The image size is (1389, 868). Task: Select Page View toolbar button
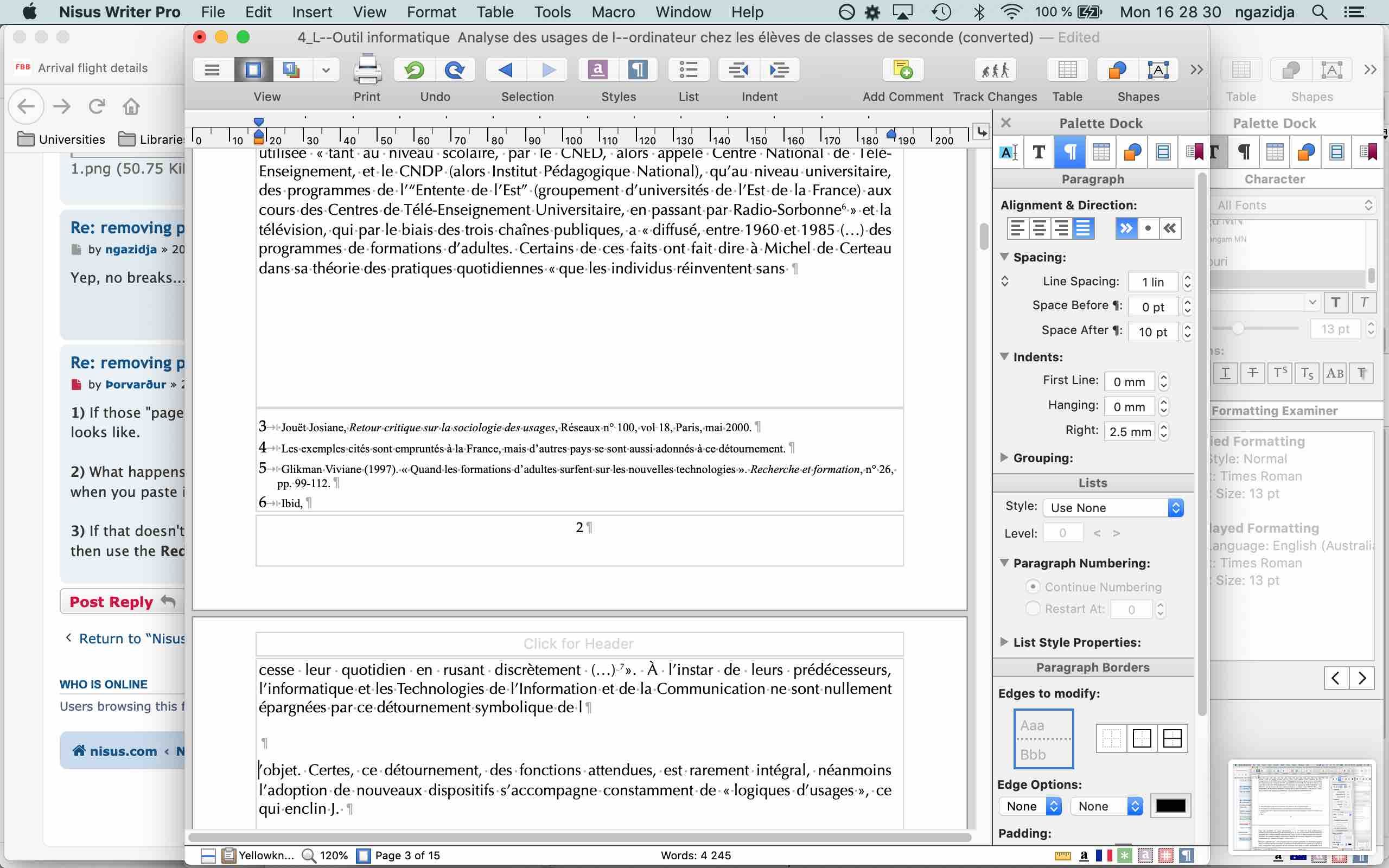(253, 69)
